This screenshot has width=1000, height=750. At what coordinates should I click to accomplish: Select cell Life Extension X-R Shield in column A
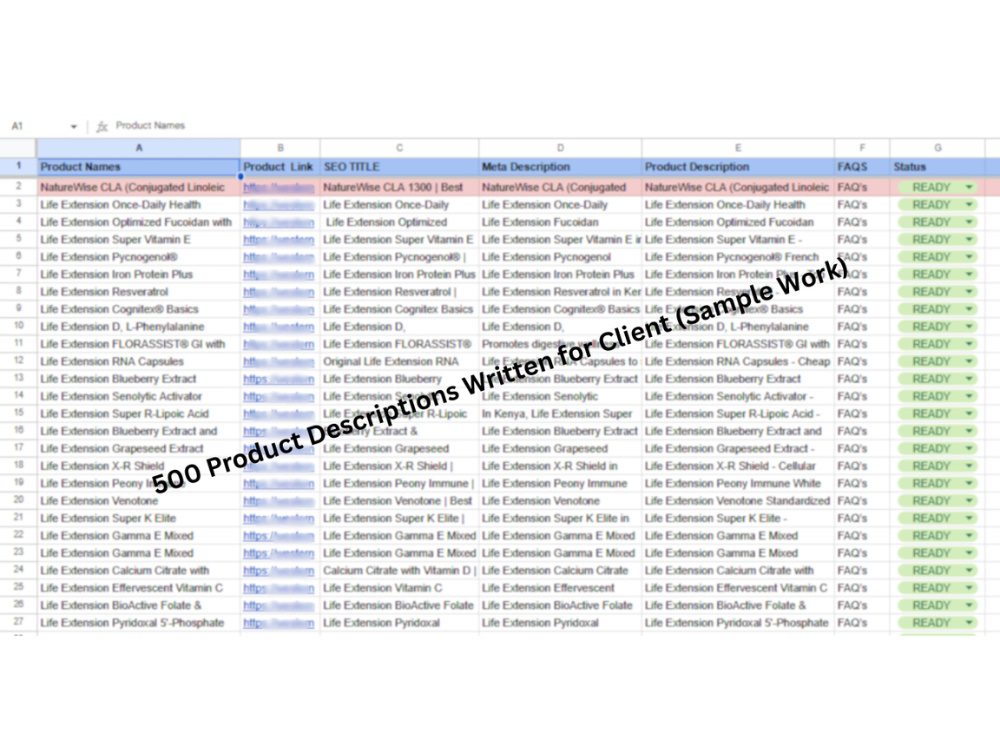(x=138, y=466)
